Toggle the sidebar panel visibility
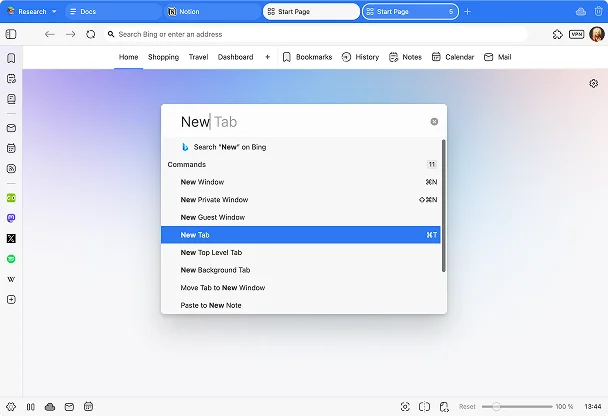The width and height of the screenshot is (608, 416). click(11, 34)
